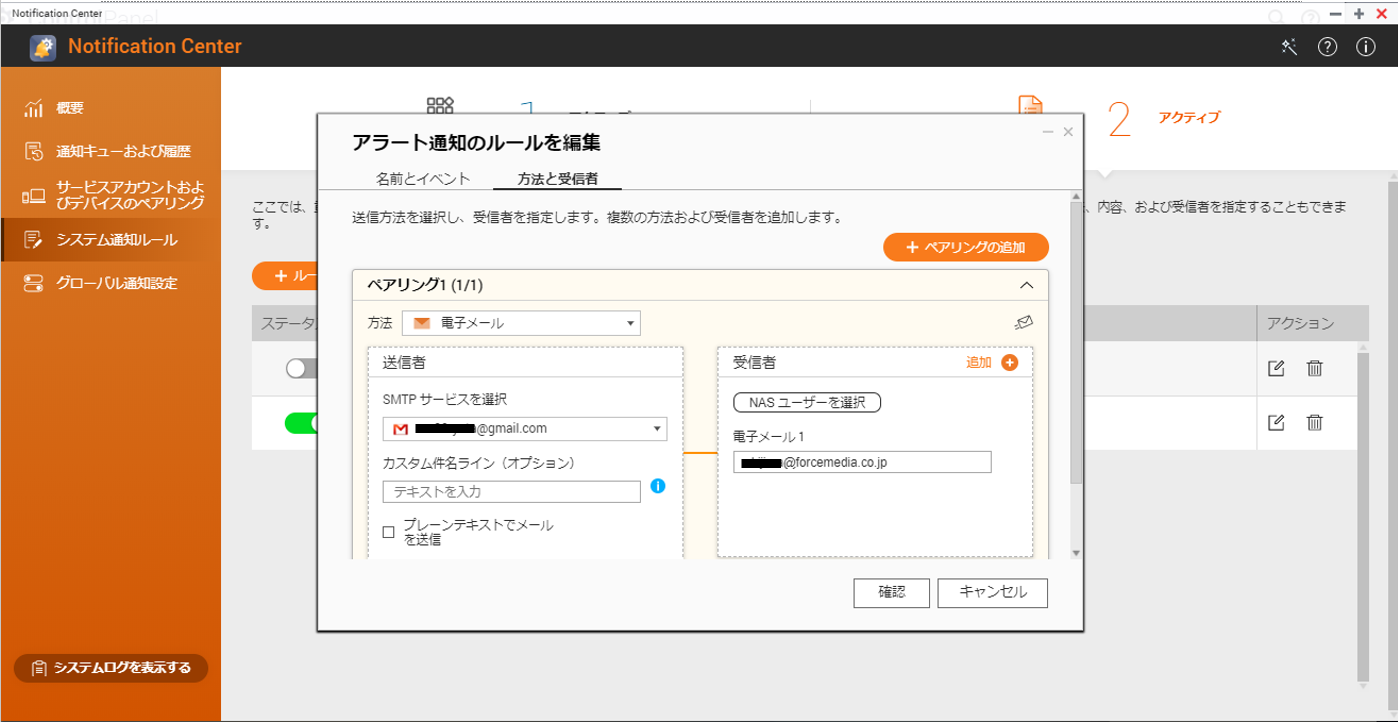Collapse the ペアリング1 section chevron
Screen dimensions: 1398x722
click(x=1026, y=285)
